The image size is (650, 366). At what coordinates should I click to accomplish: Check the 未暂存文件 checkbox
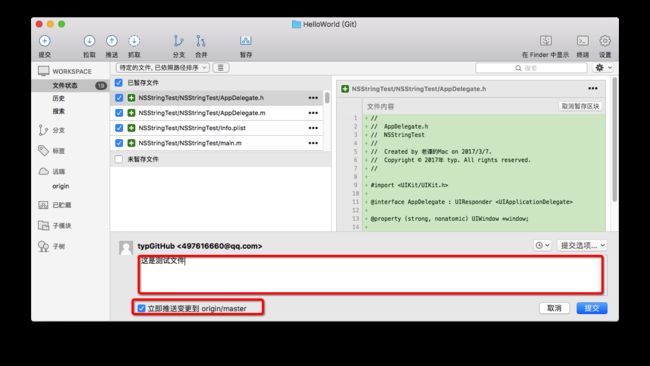119,159
